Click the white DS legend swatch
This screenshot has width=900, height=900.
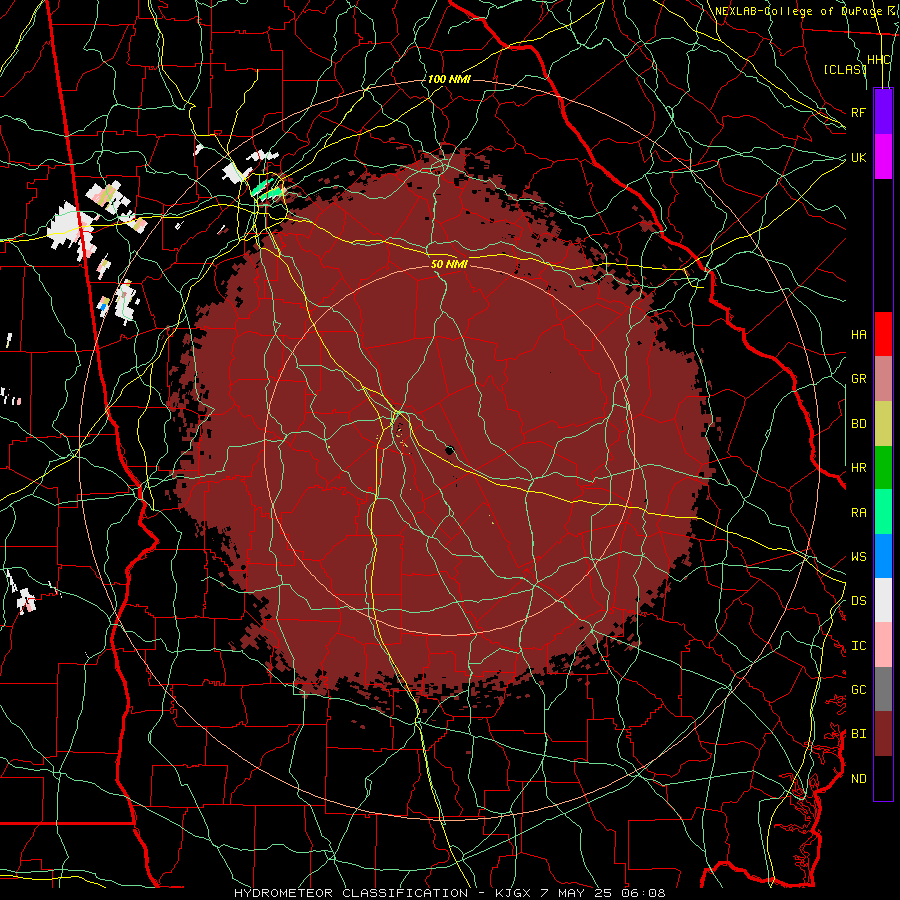(x=883, y=600)
